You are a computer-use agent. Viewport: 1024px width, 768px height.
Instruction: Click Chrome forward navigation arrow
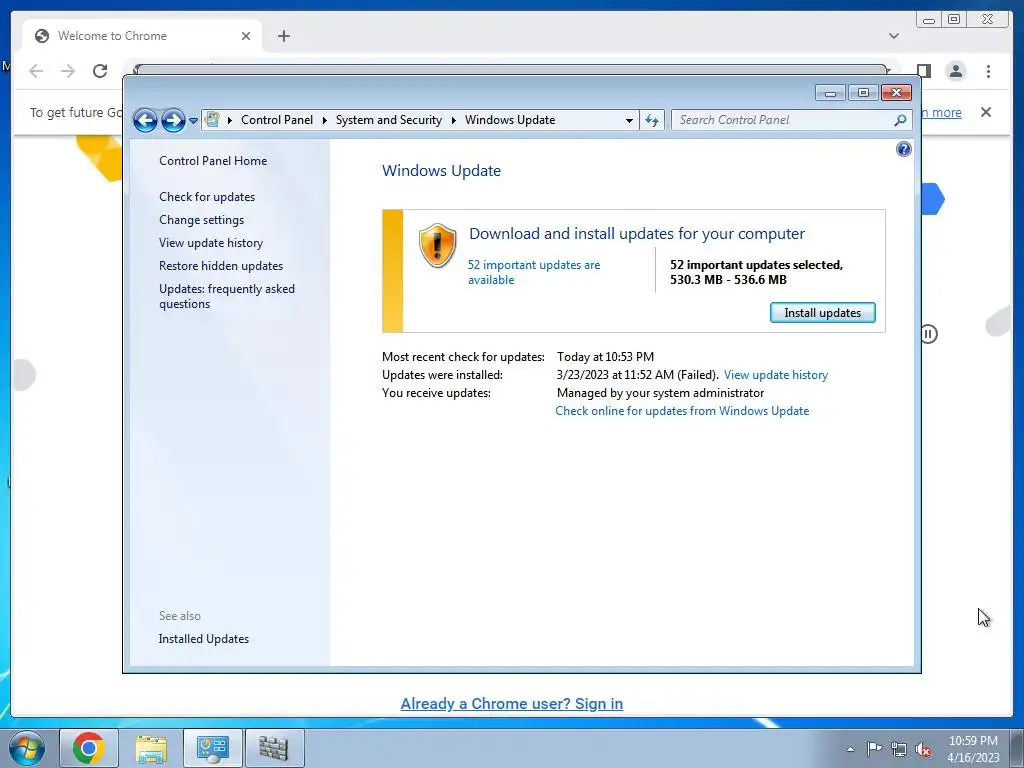(68, 71)
